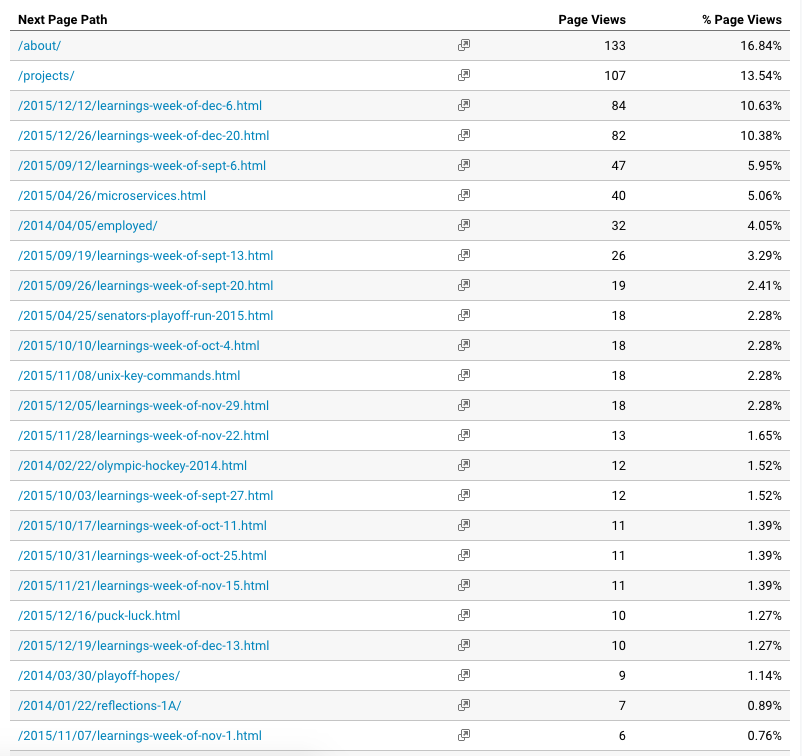This screenshot has height=756, width=802.
Task: Open learnings-week-of-dec-6 using its popup icon
Action: [x=463, y=105]
